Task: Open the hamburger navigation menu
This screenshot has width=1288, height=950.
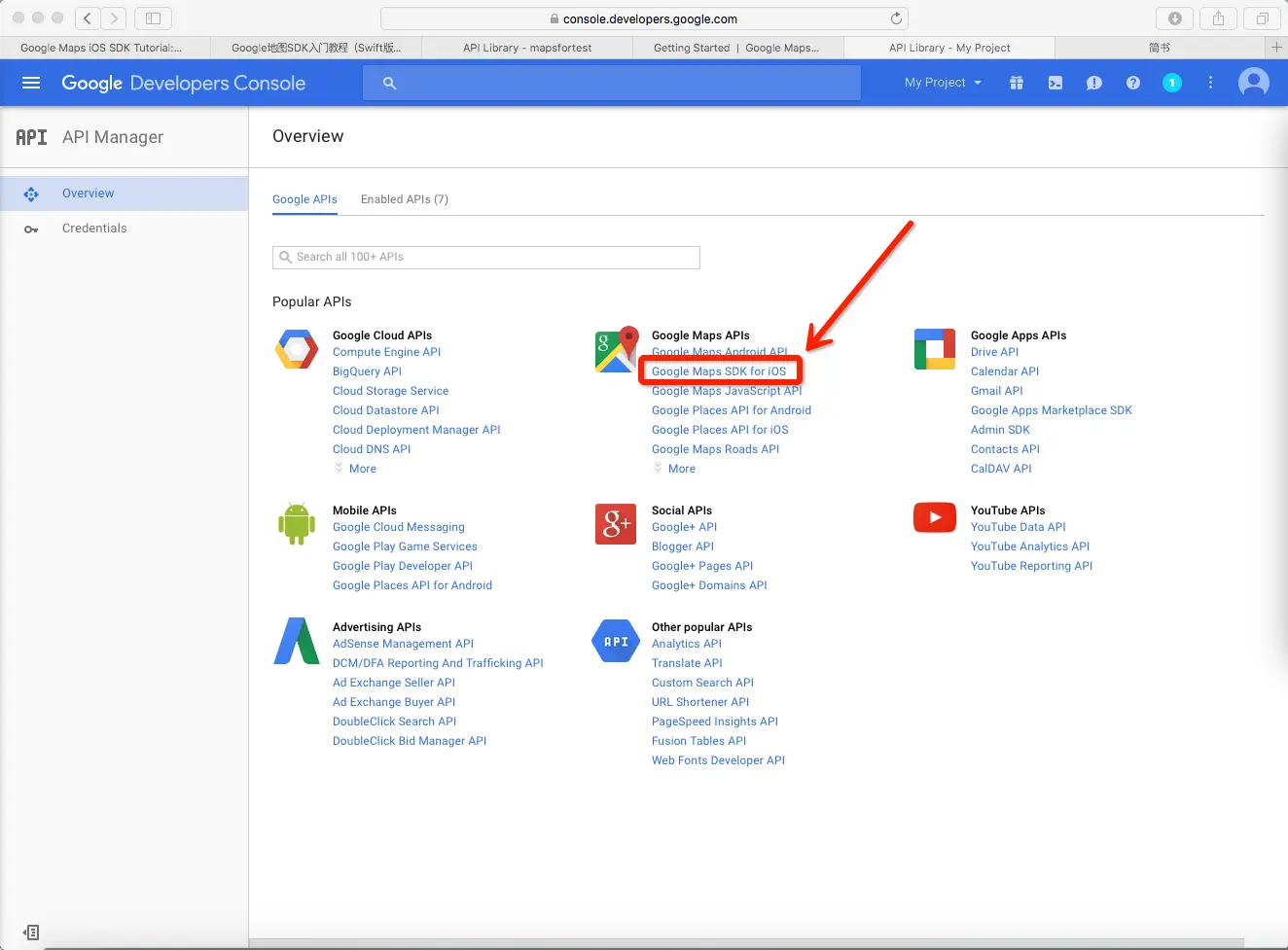Action: pyautogui.click(x=31, y=83)
